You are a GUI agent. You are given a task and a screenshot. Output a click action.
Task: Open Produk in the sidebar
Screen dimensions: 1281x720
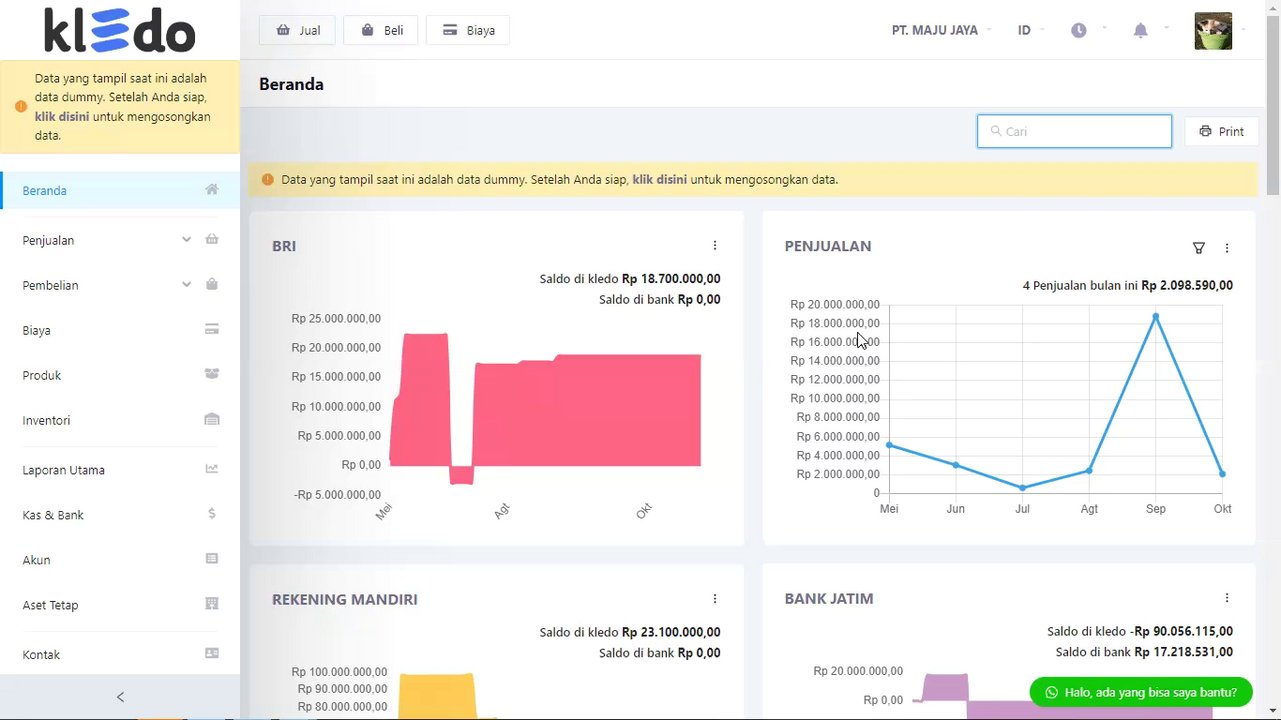pyautogui.click(x=120, y=375)
